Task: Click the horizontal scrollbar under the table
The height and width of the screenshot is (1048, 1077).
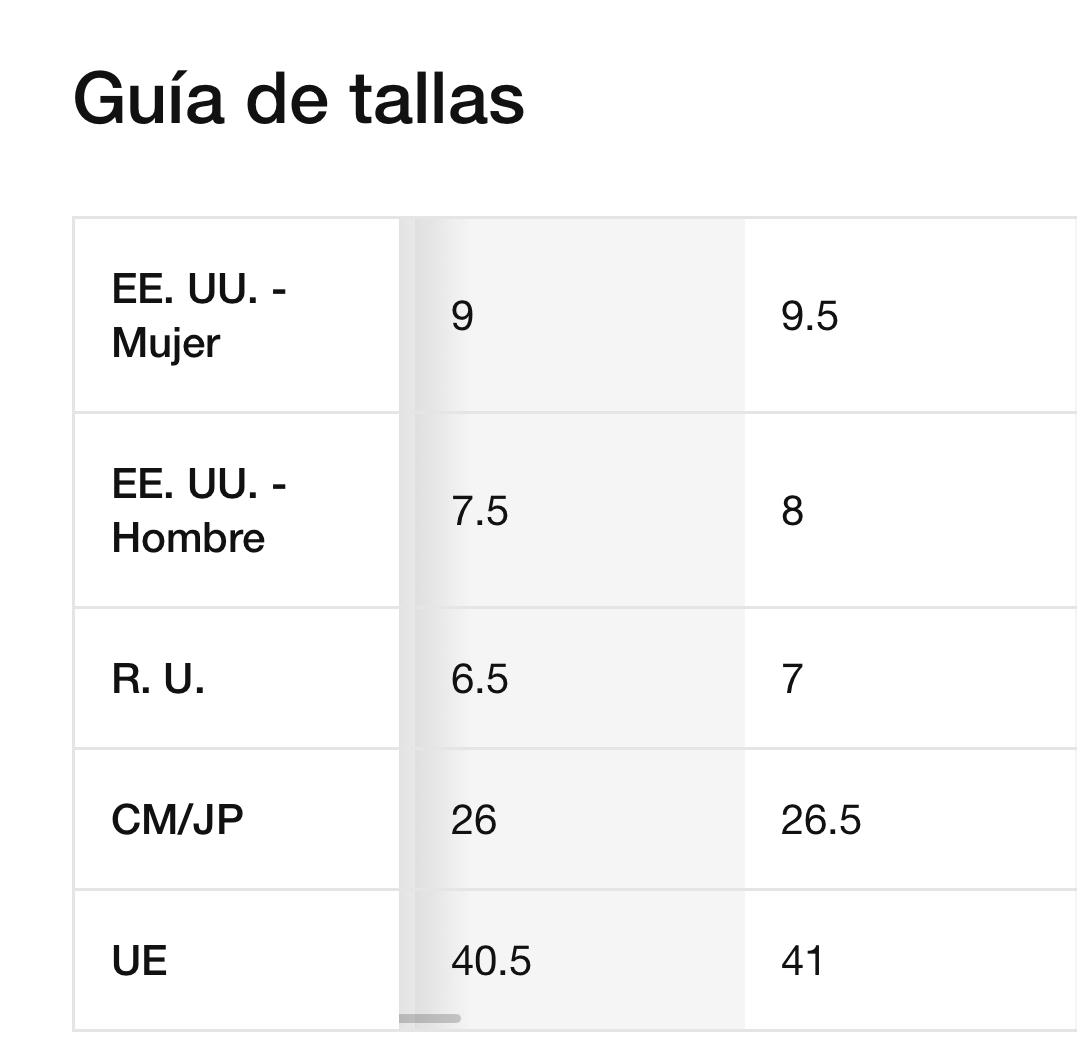Action: (x=429, y=1018)
